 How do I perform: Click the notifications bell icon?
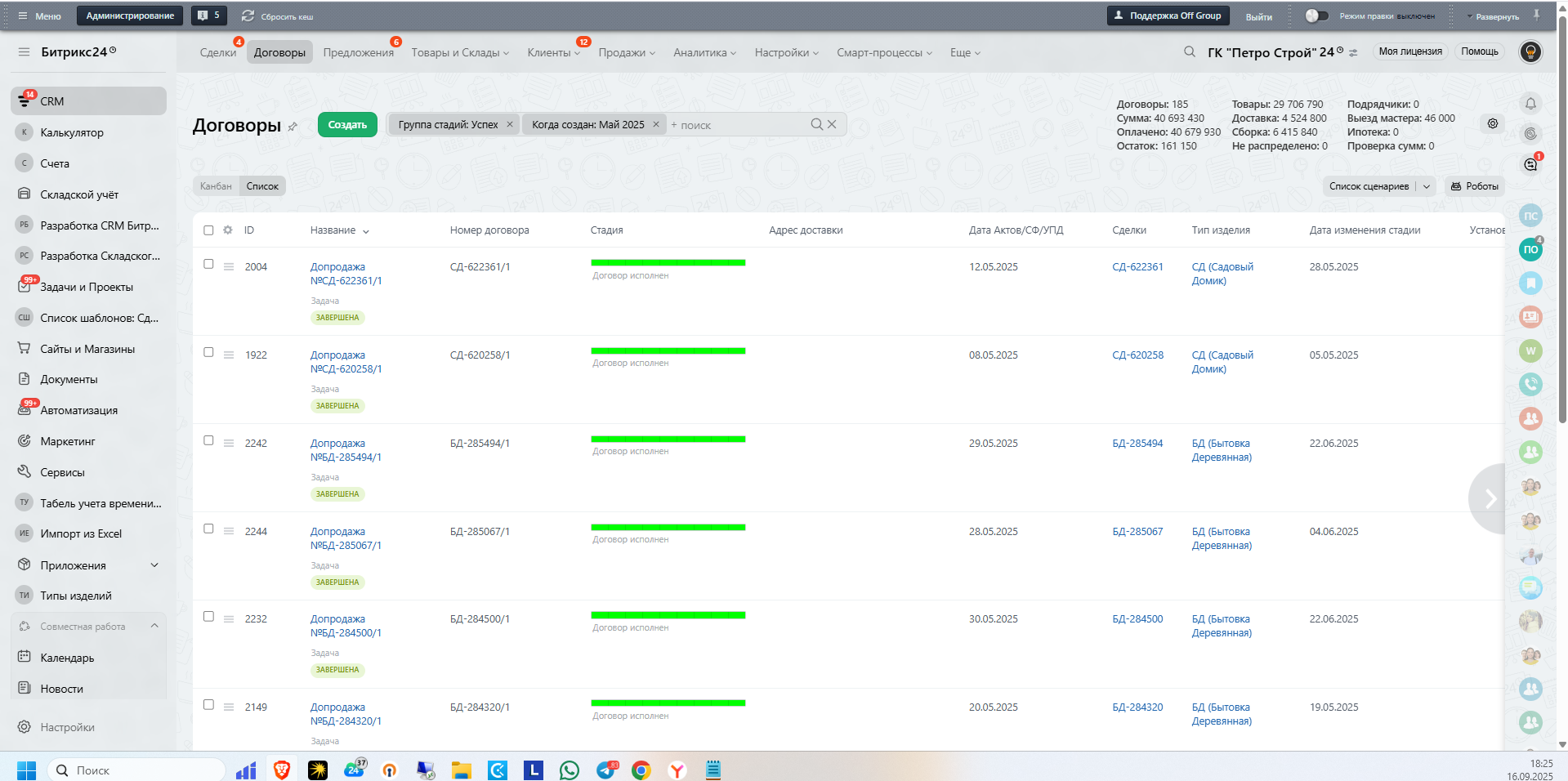pyautogui.click(x=1530, y=104)
